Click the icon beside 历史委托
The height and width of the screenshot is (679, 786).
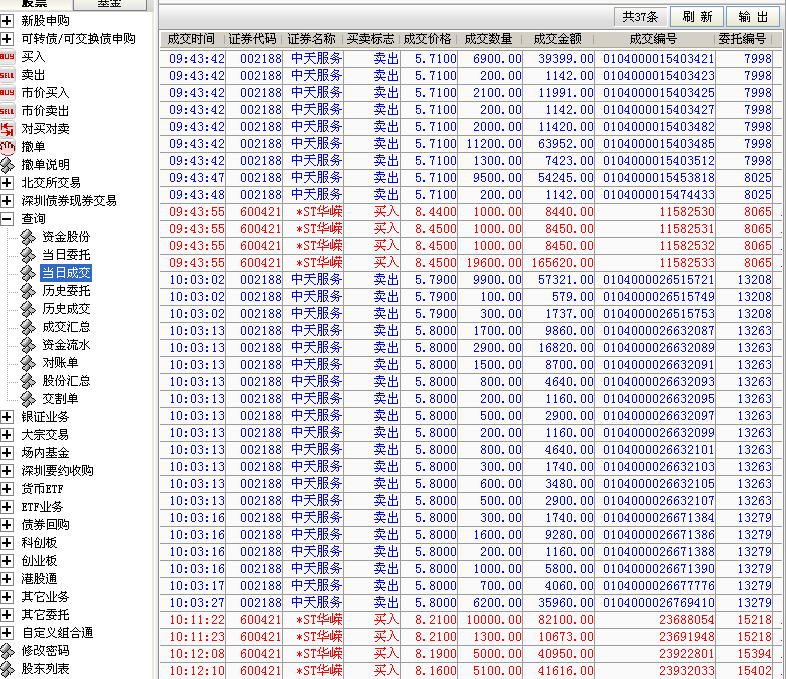[x=28, y=291]
